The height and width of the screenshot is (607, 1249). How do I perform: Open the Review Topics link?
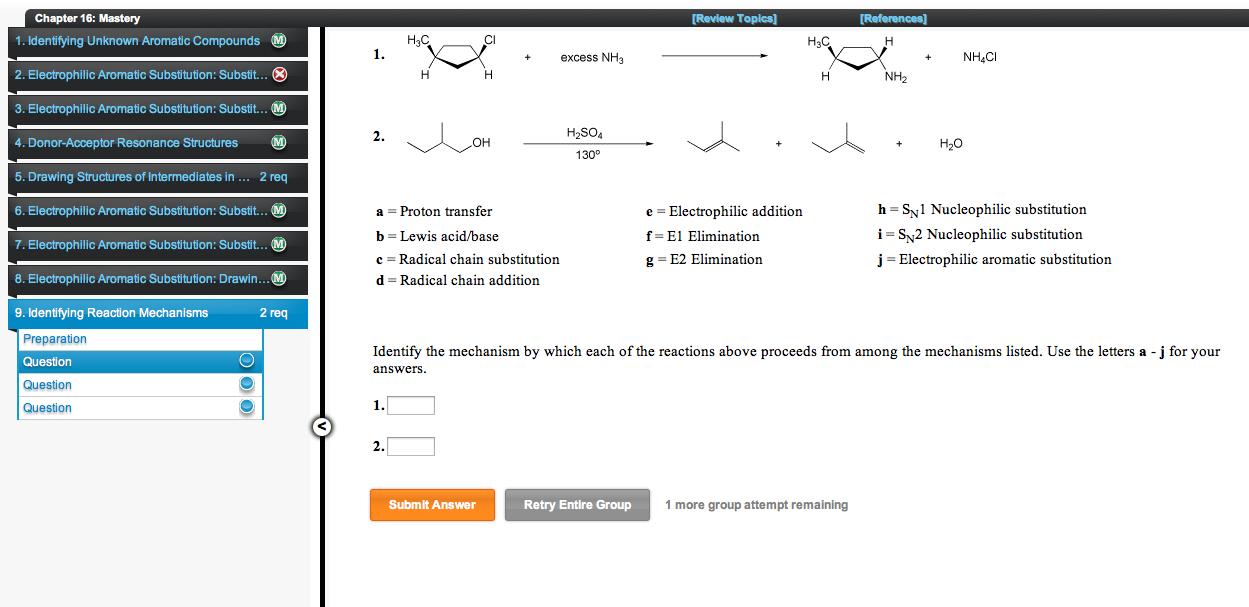pyautogui.click(x=733, y=17)
